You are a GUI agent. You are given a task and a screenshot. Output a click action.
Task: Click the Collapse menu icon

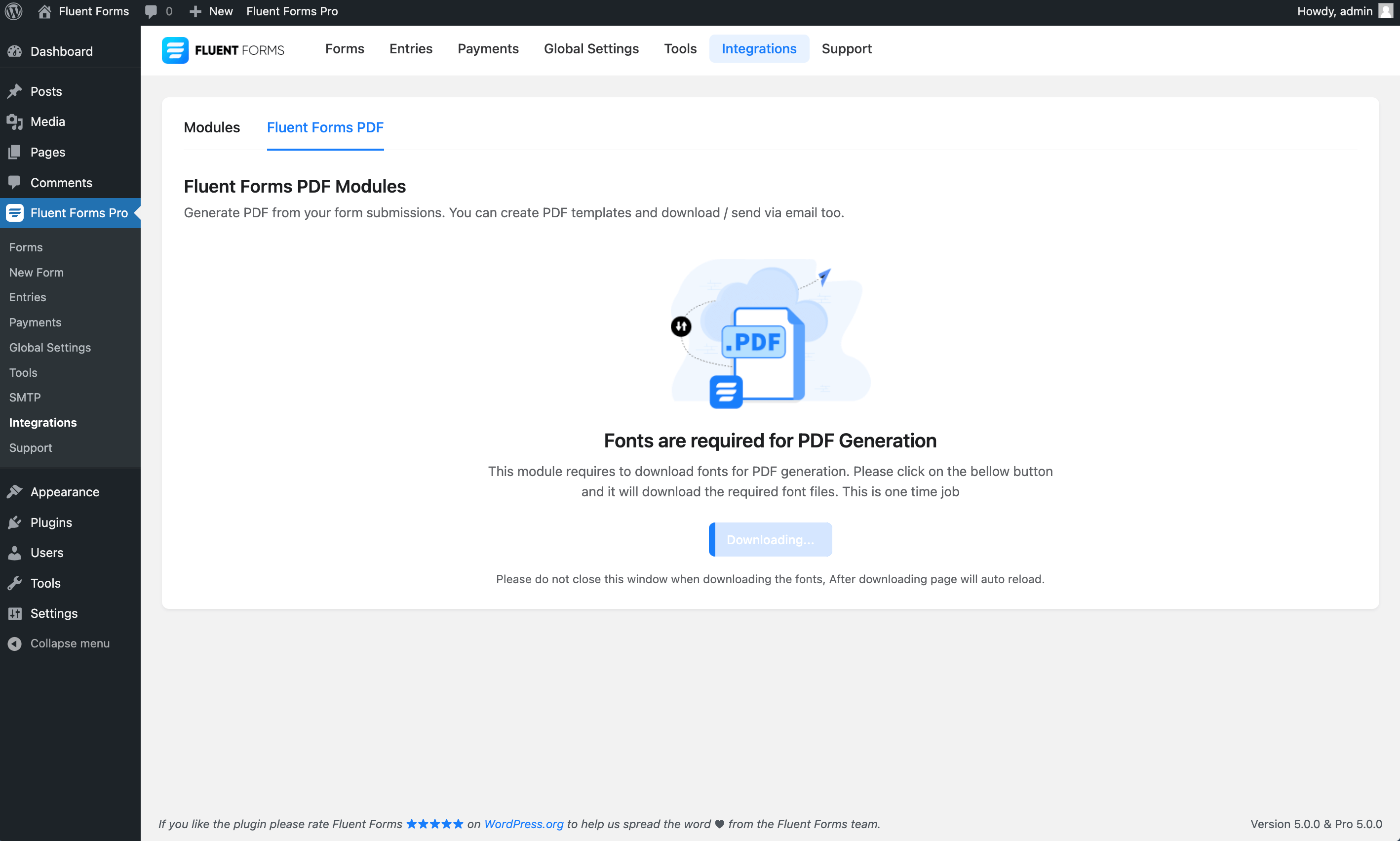click(13, 642)
